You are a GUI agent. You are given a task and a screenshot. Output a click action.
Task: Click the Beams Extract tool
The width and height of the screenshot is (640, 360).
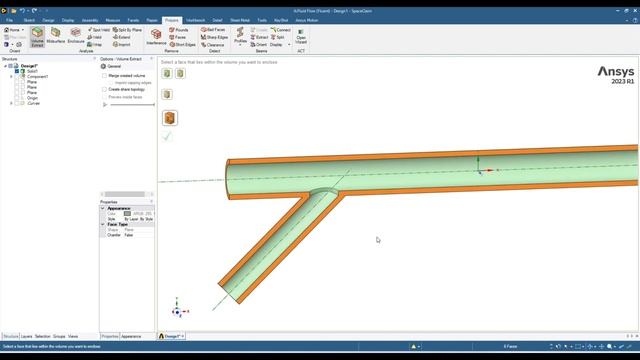(259, 37)
